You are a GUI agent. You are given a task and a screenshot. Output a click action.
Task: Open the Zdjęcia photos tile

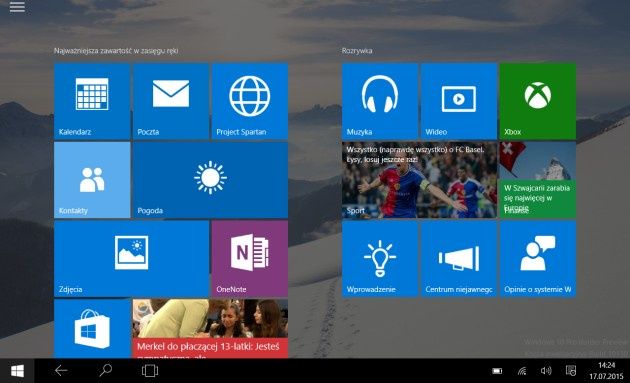(x=131, y=259)
